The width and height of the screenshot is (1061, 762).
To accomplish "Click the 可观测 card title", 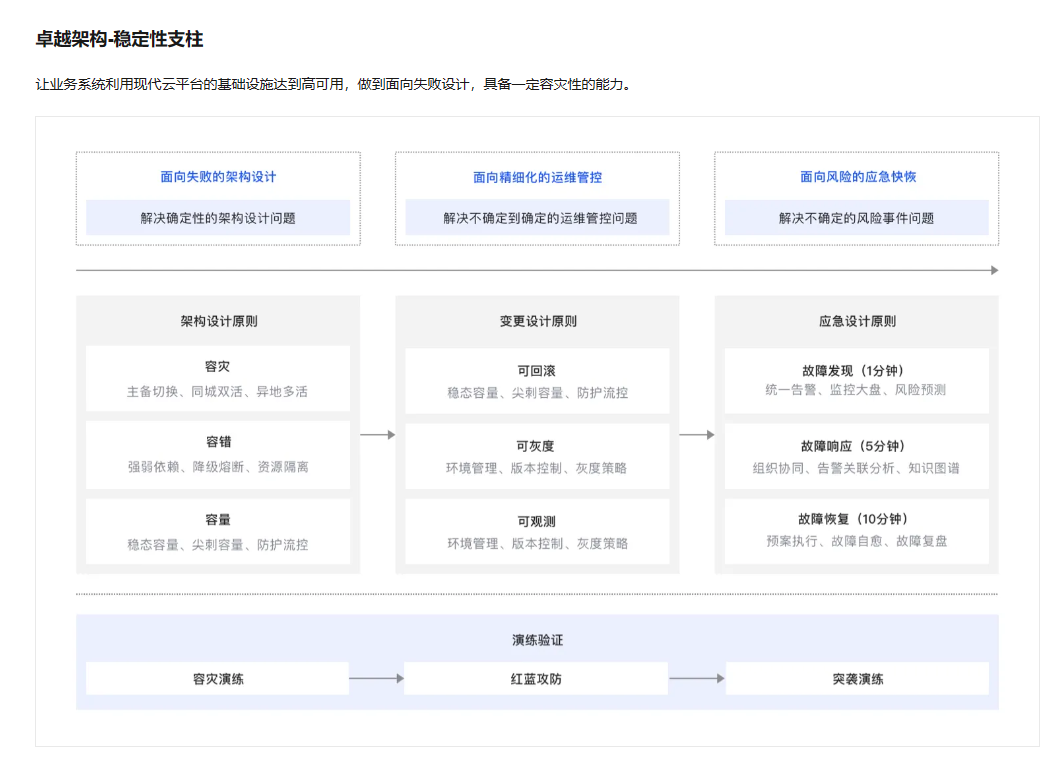I will click(x=537, y=522).
